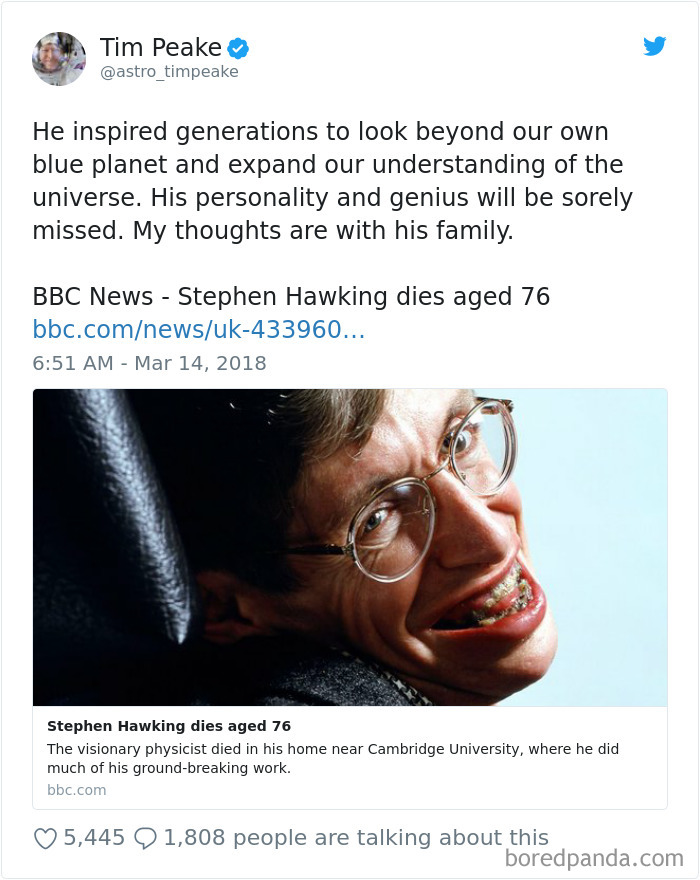The height and width of the screenshot is (880, 700).
Task: Open the Stephen Hawking article photo
Action: pyautogui.click(x=350, y=545)
